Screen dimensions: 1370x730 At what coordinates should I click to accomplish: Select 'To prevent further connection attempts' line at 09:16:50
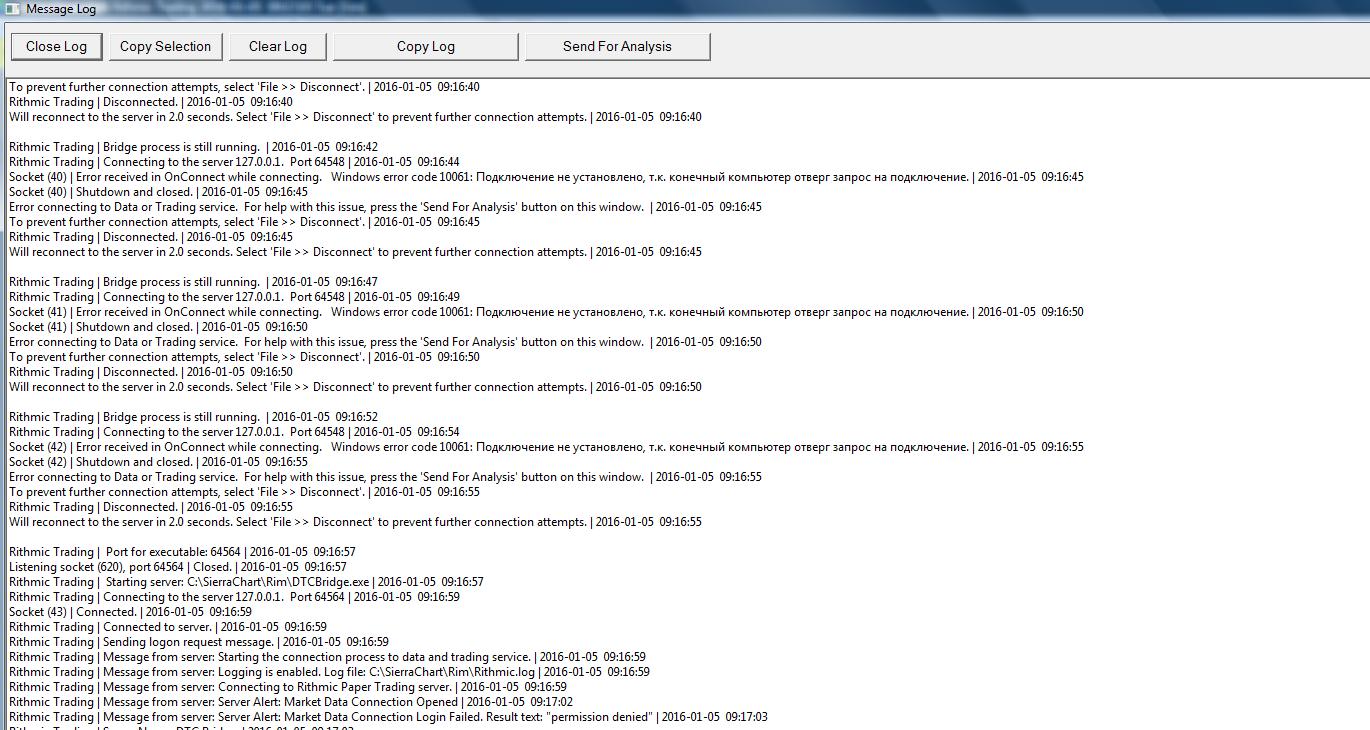click(244, 357)
